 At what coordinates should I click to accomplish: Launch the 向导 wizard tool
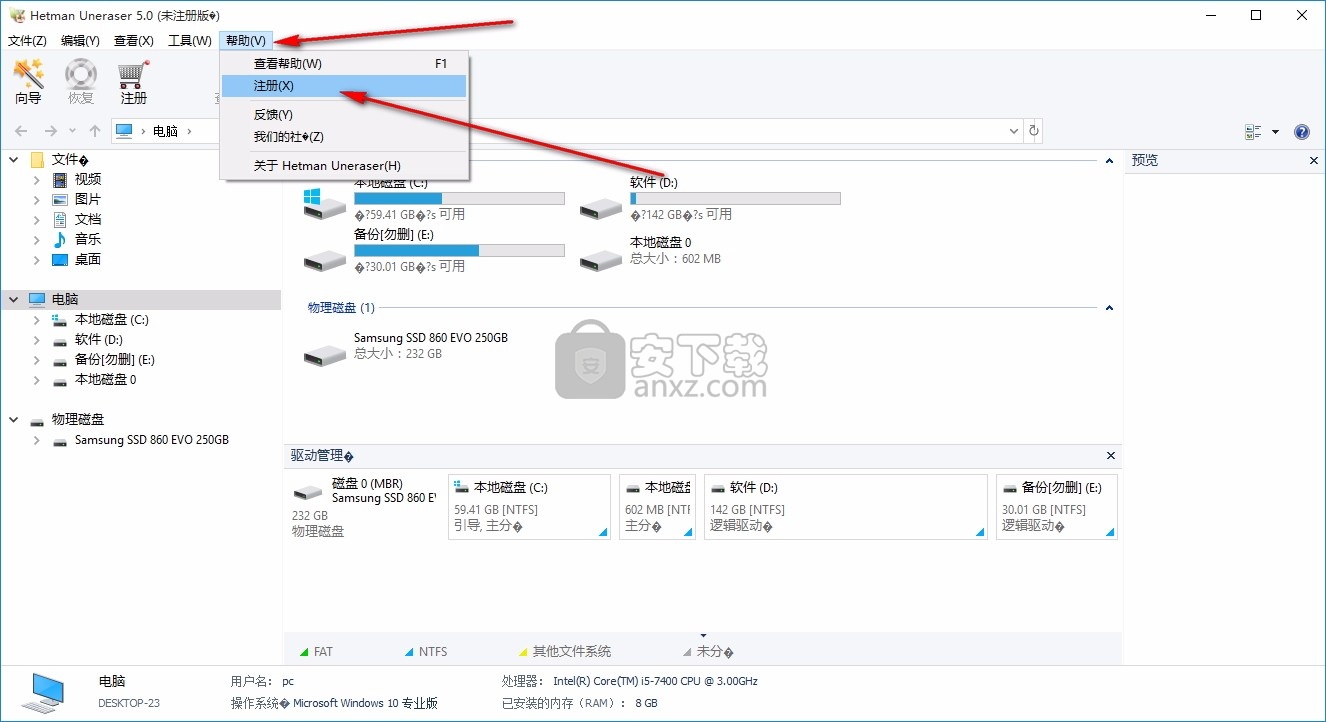pos(28,82)
